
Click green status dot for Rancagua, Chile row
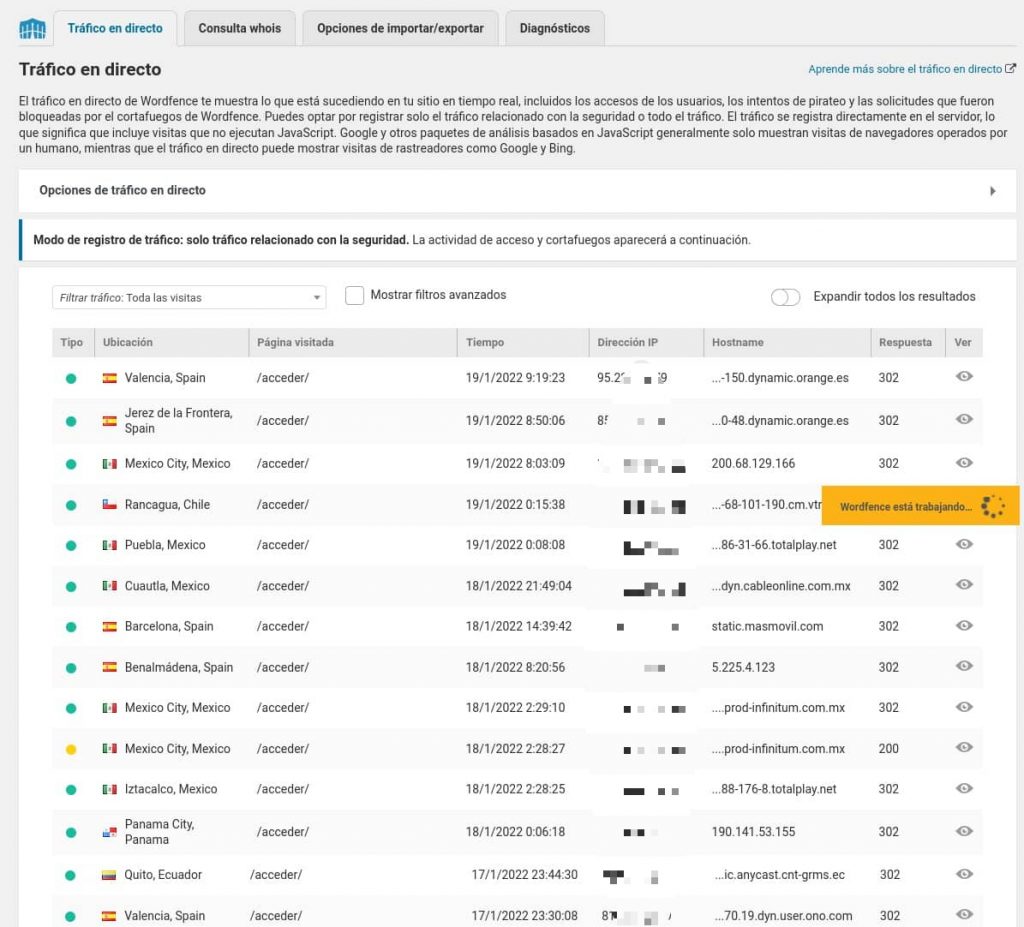pos(71,506)
